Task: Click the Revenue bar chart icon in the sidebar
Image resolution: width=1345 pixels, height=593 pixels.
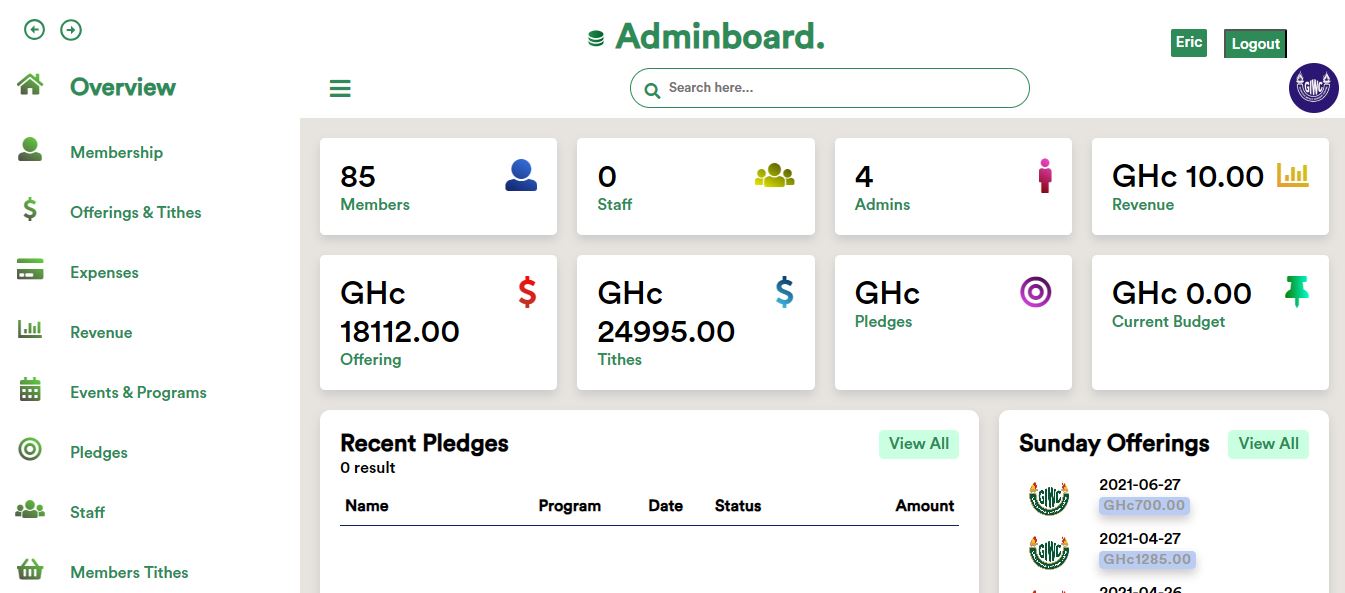Action: [x=29, y=330]
